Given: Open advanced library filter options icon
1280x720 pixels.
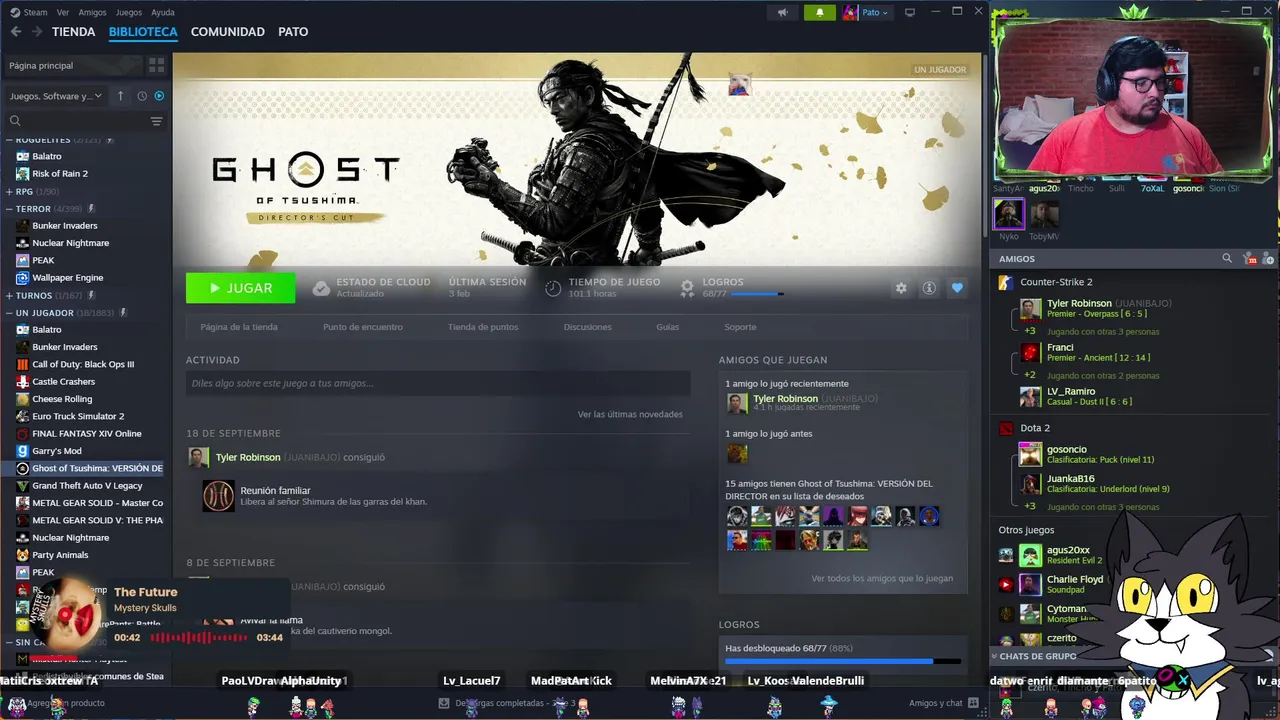Looking at the screenshot, I should [156, 121].
